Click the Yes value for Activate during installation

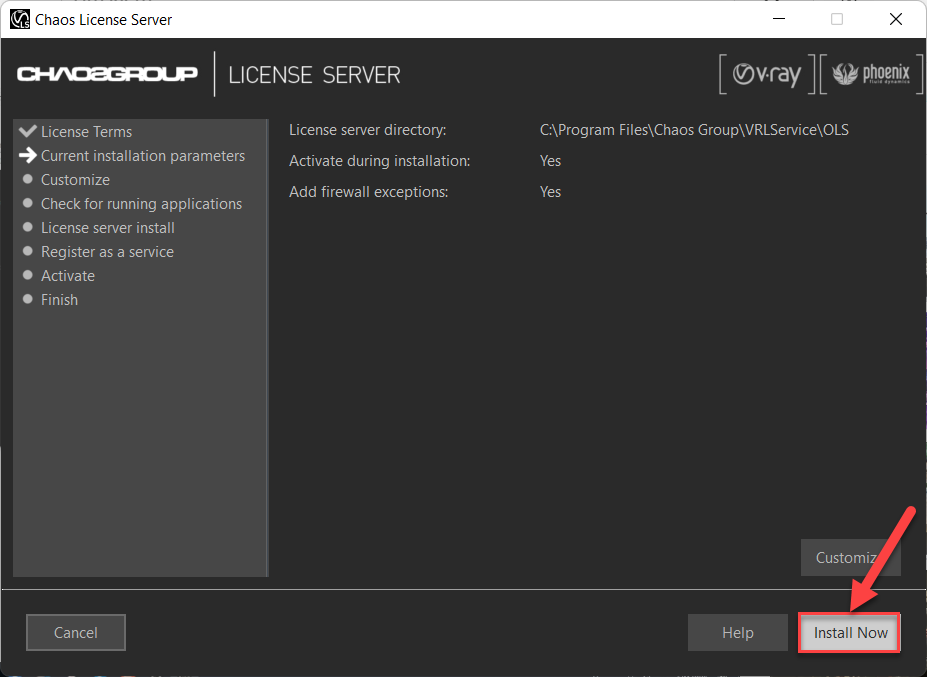pyautogui.click(x=550, y=161)
